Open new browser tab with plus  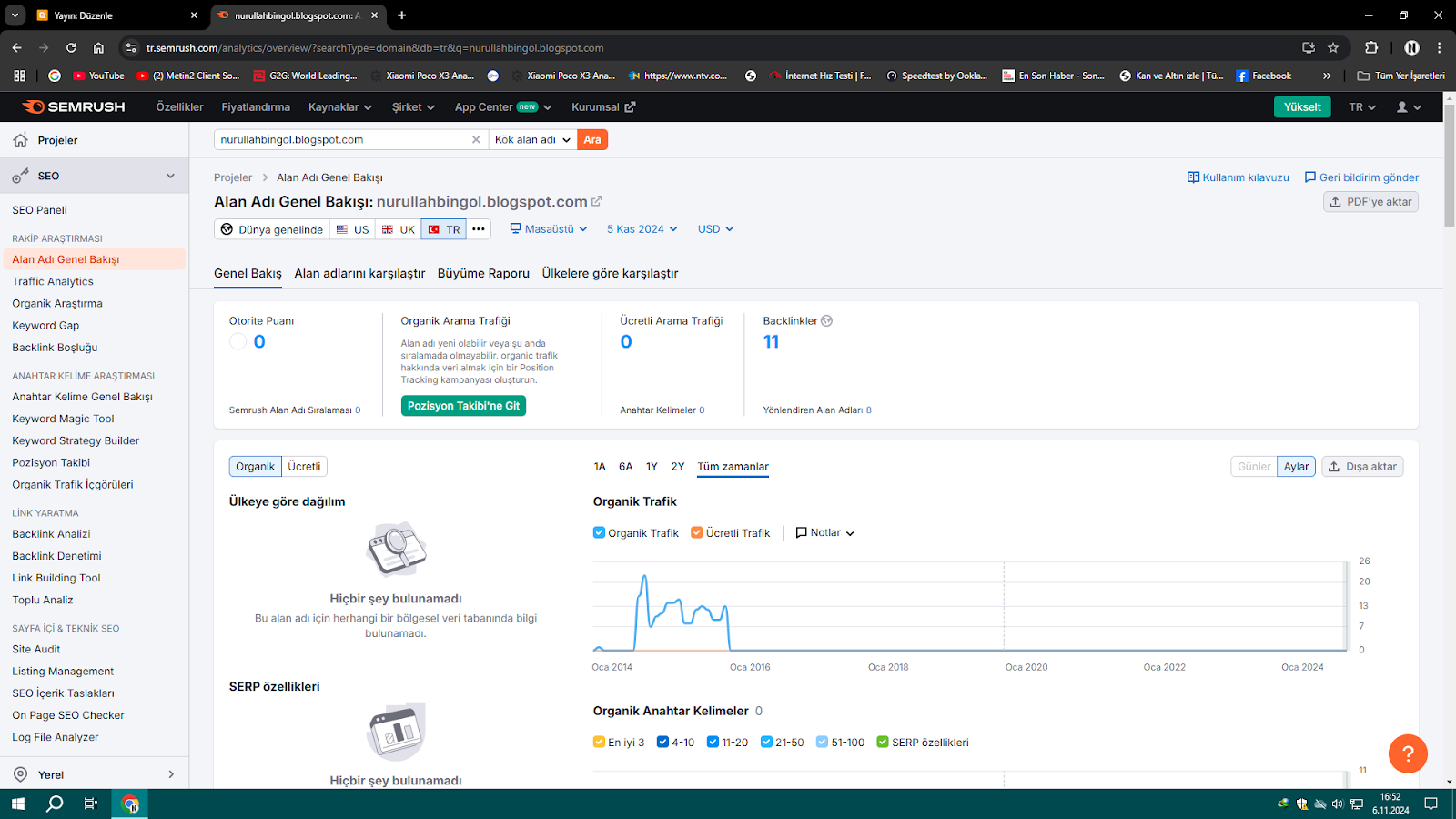pyautogui.click(x=401, y=15)
